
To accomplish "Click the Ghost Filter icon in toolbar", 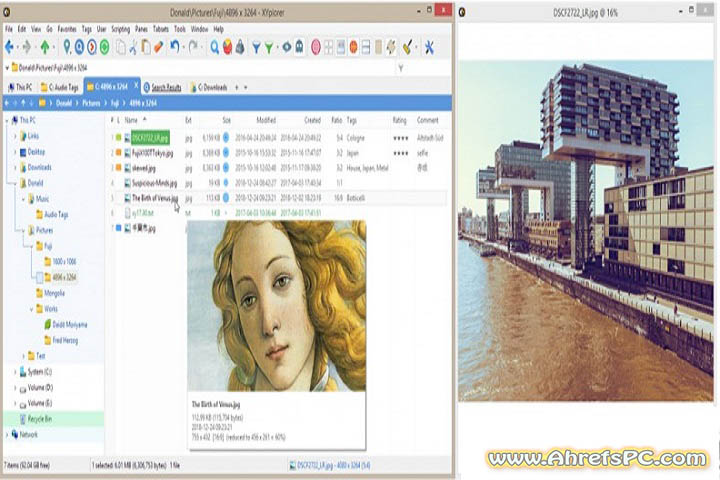I will [x=299, y=47].
